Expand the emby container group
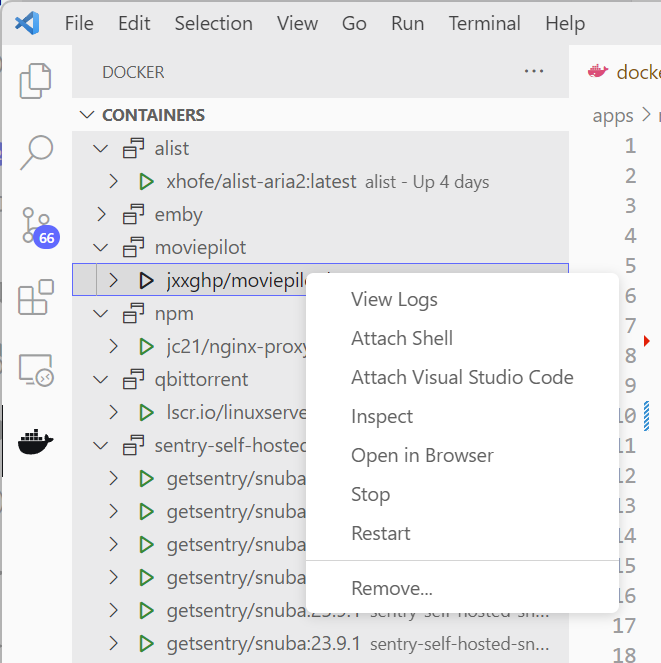Screen dimensions: 661x663 [x=100, y=214]
